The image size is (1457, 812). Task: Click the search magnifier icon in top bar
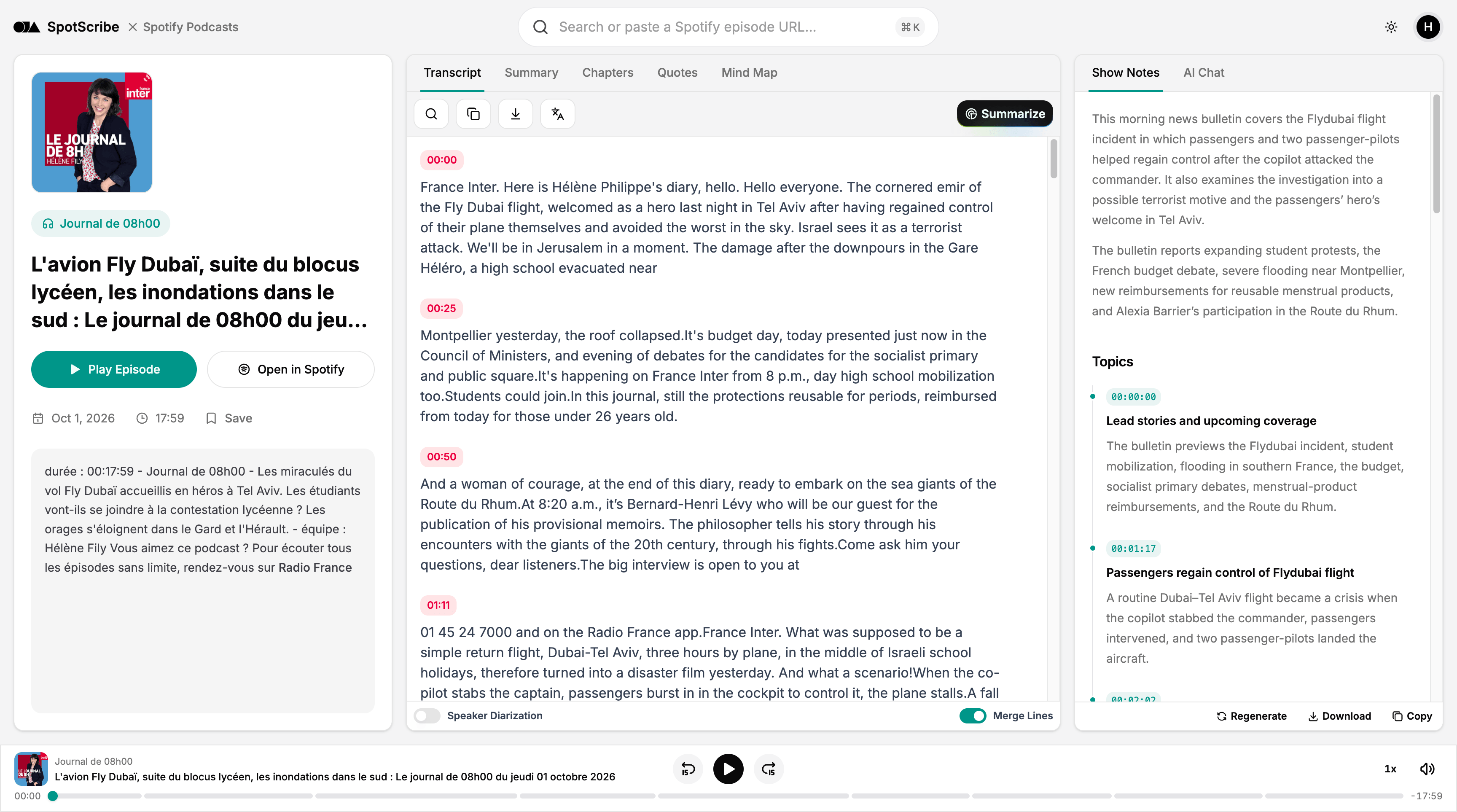(540, 27)
